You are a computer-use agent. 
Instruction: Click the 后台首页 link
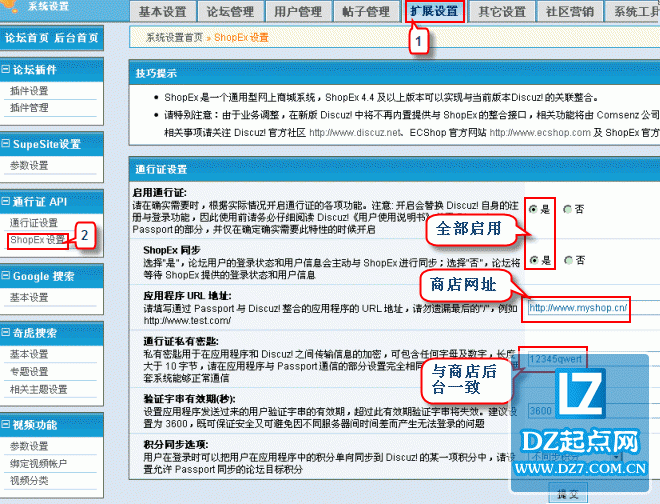click(77, 37)
